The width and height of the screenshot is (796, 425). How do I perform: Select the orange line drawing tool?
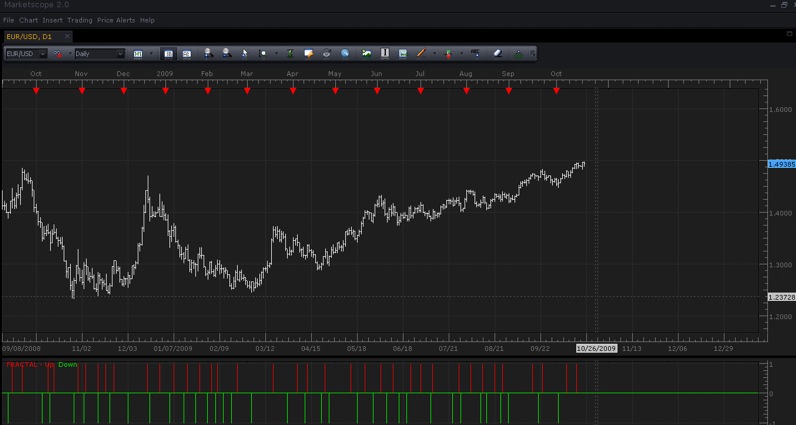pos(421,53)
